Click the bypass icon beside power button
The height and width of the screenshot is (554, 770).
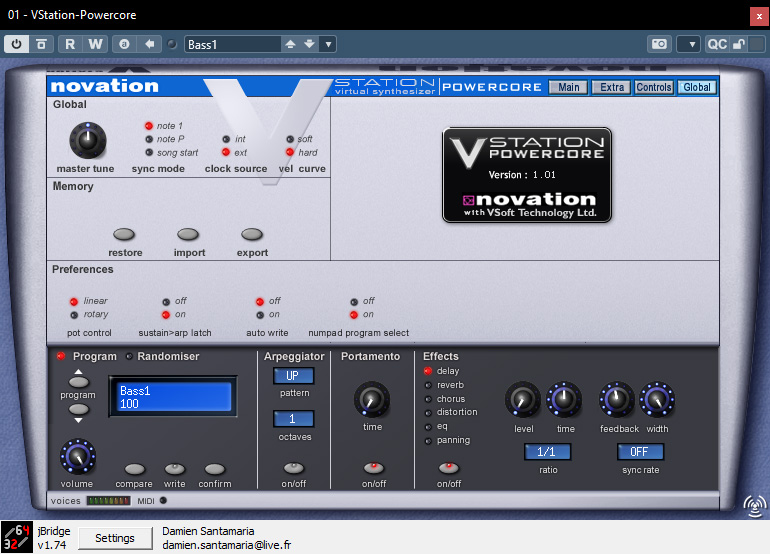coord(42,44)
